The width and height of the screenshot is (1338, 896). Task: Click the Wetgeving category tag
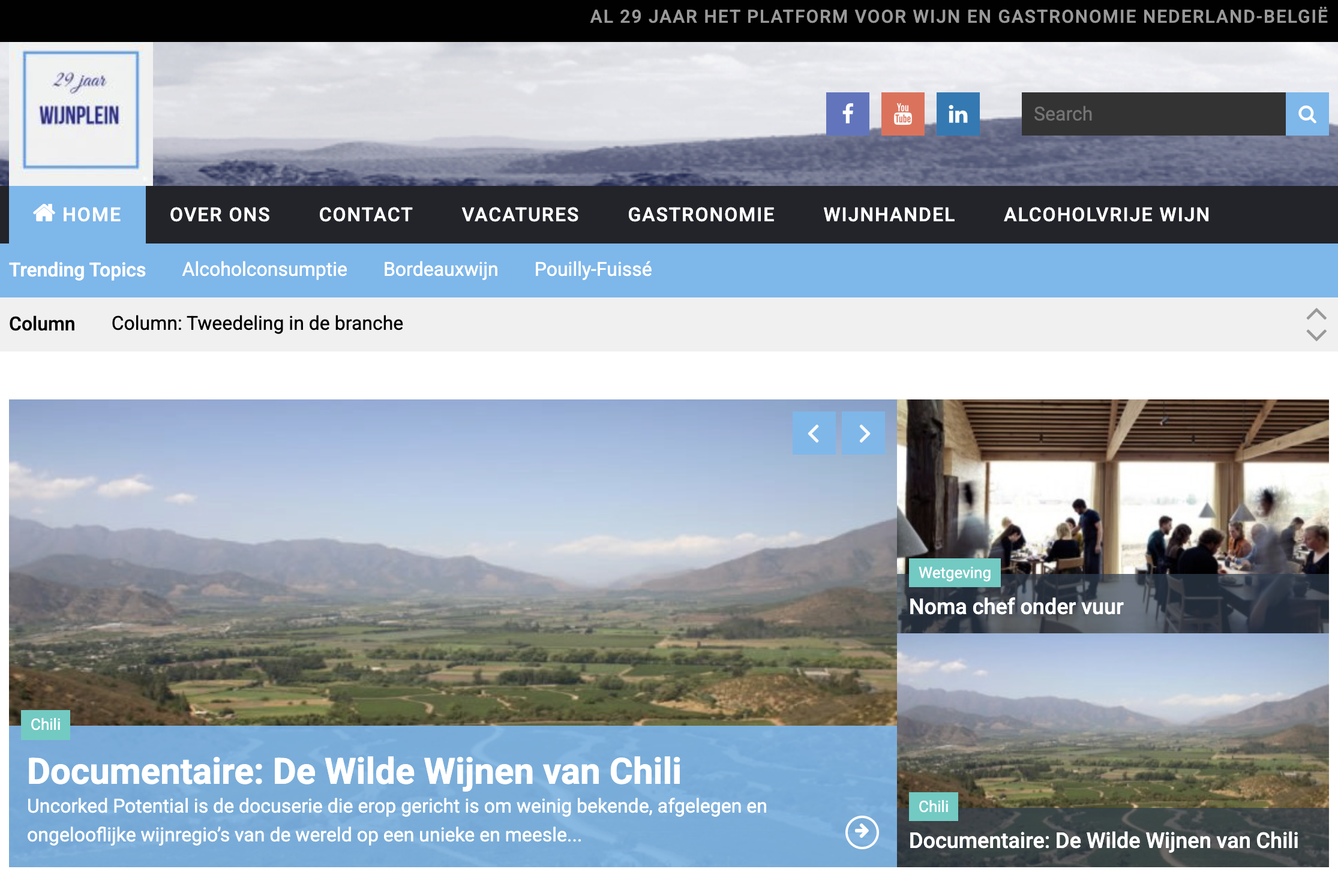click(954, 573)
